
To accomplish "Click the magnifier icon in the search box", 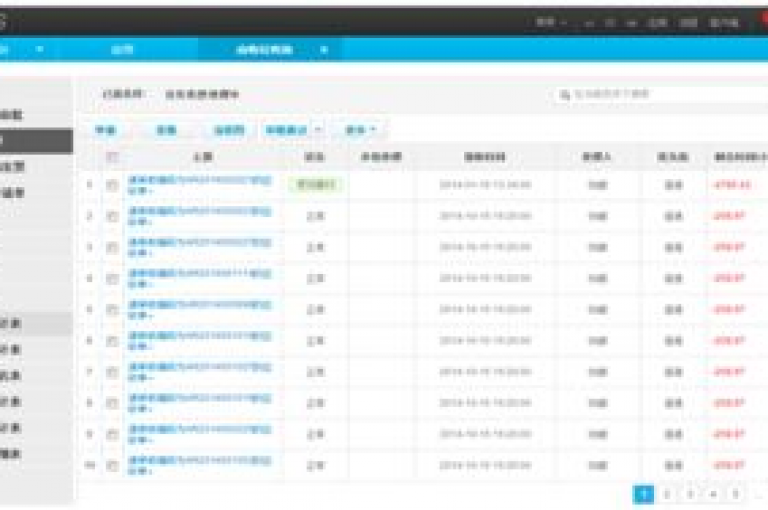I will click(565, 95).
